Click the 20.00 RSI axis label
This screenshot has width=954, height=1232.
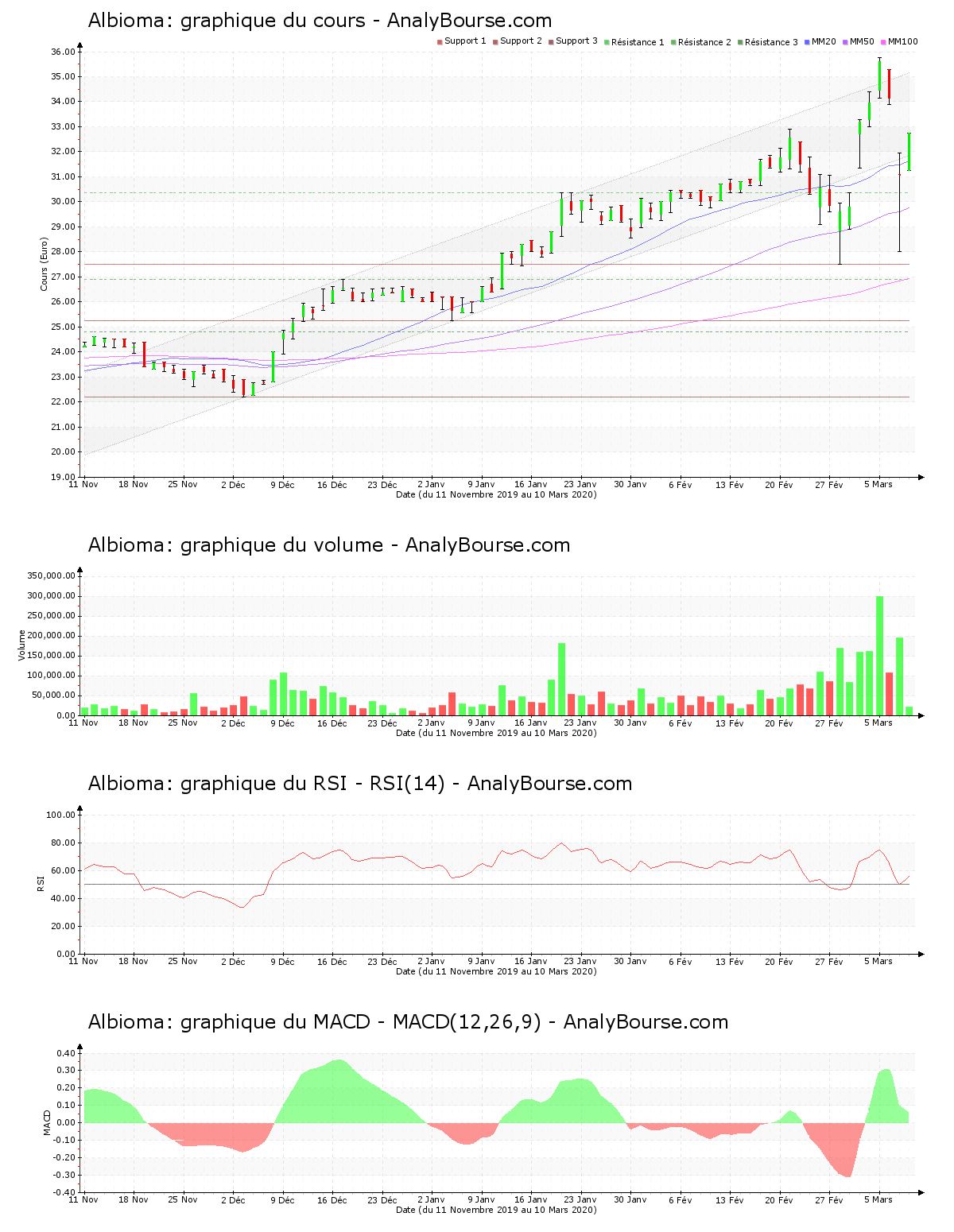pyautogui.click(x=63, y=926)
